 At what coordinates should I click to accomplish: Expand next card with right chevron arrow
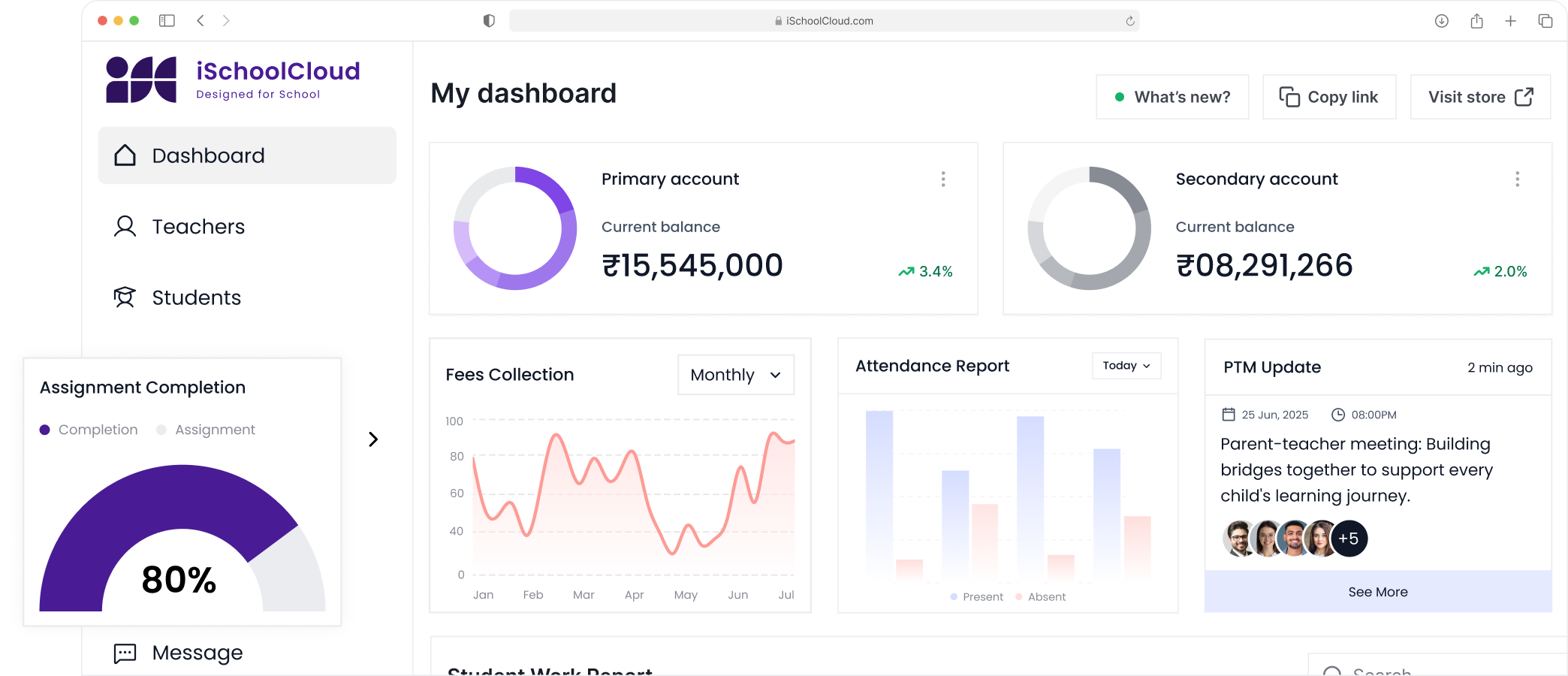click(373, 439)
